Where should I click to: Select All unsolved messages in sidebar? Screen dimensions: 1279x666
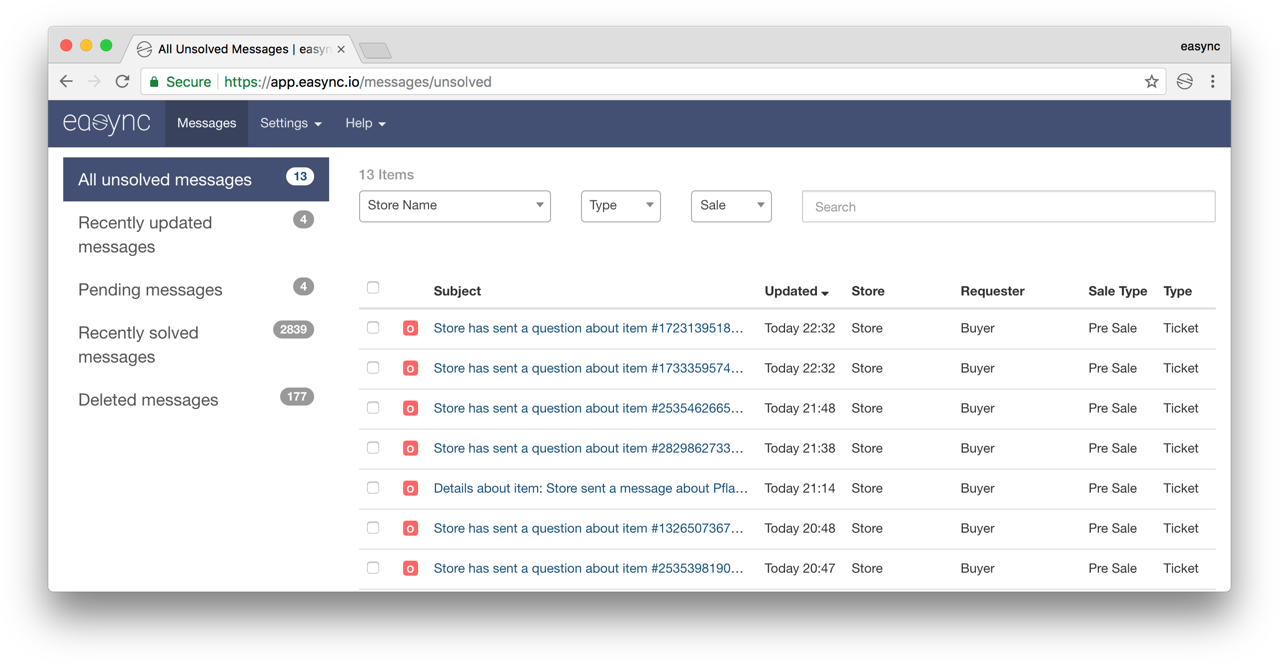(196, 179)
